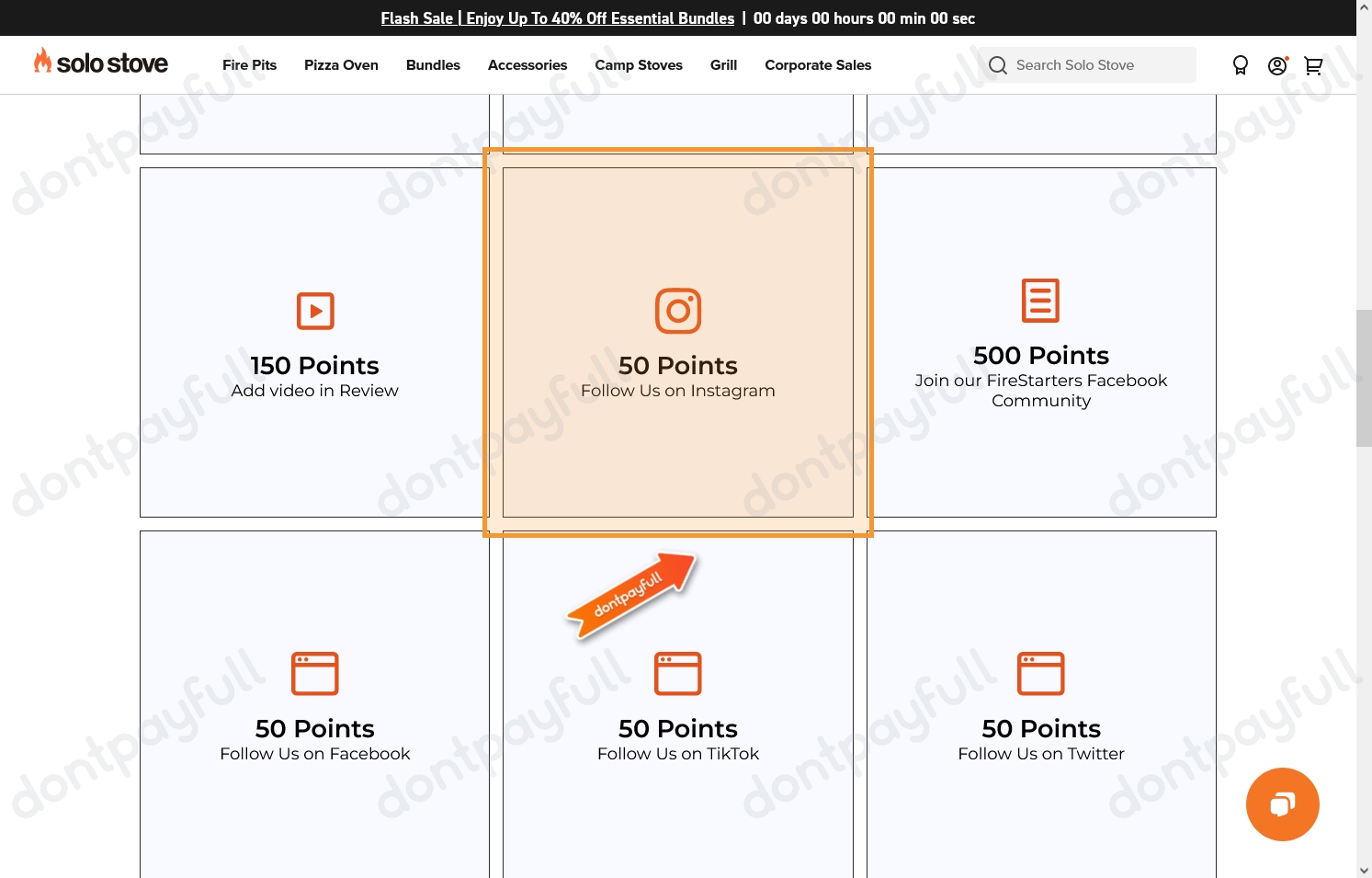Open the Camp Stoves menu
Image resolution: width=1372 pixels, height=878 pixels.
[638, 65]
